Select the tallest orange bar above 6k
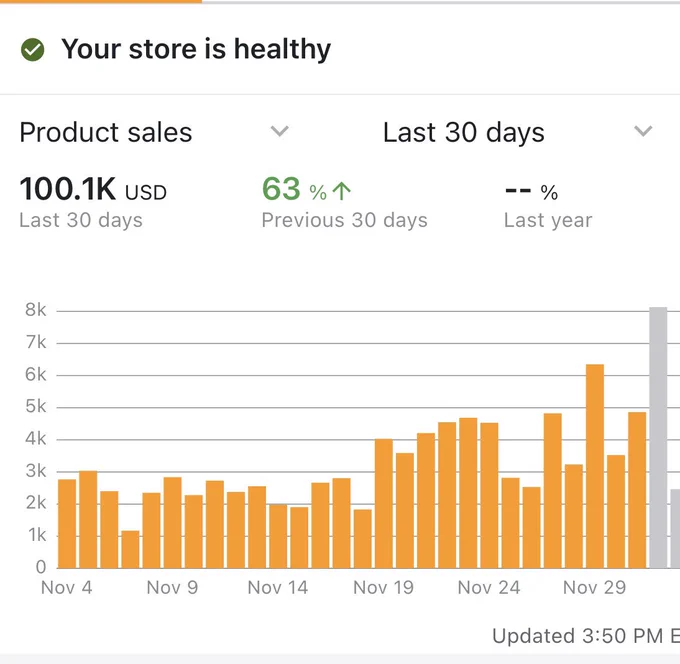This screenshot has width=680, height=664. click(x=595, y=466)
